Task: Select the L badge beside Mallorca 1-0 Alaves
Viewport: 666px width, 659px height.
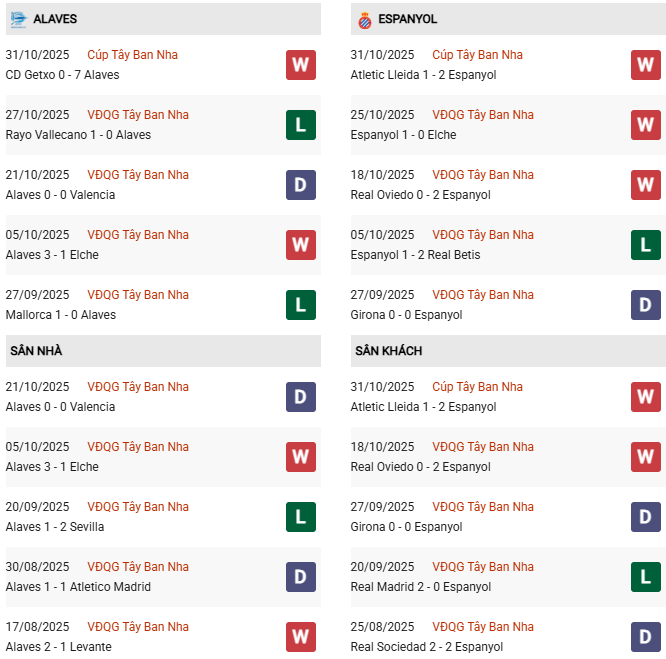Action: [x=300, y=305]
